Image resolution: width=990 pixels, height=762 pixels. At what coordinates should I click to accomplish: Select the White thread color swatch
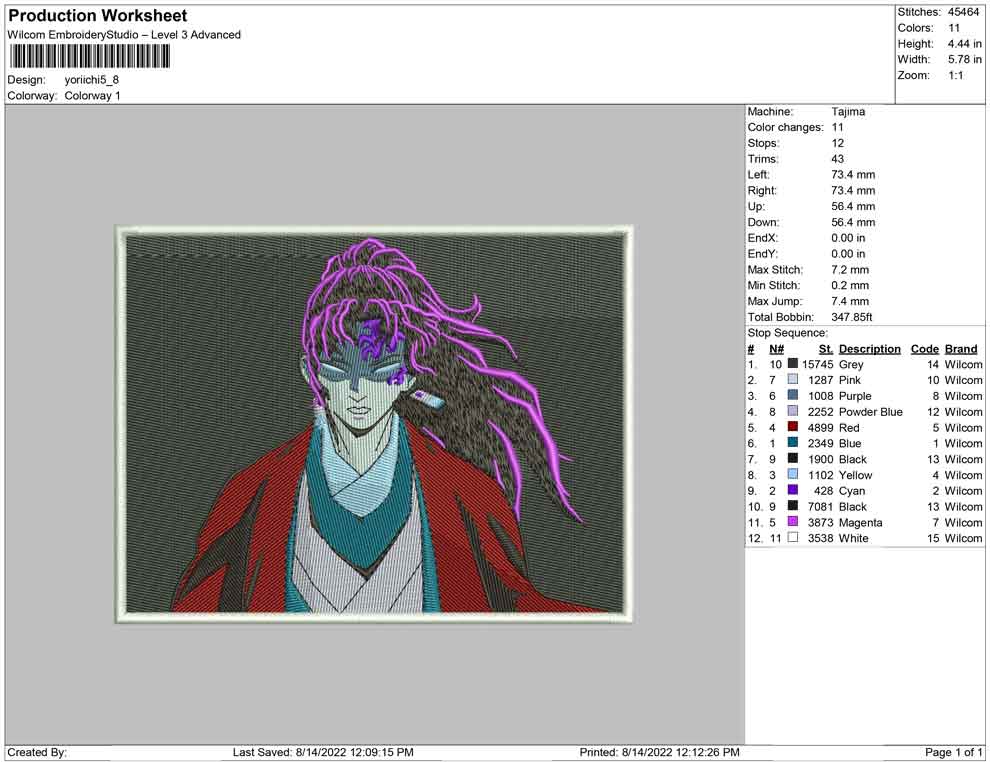click(x=793, y=538)
